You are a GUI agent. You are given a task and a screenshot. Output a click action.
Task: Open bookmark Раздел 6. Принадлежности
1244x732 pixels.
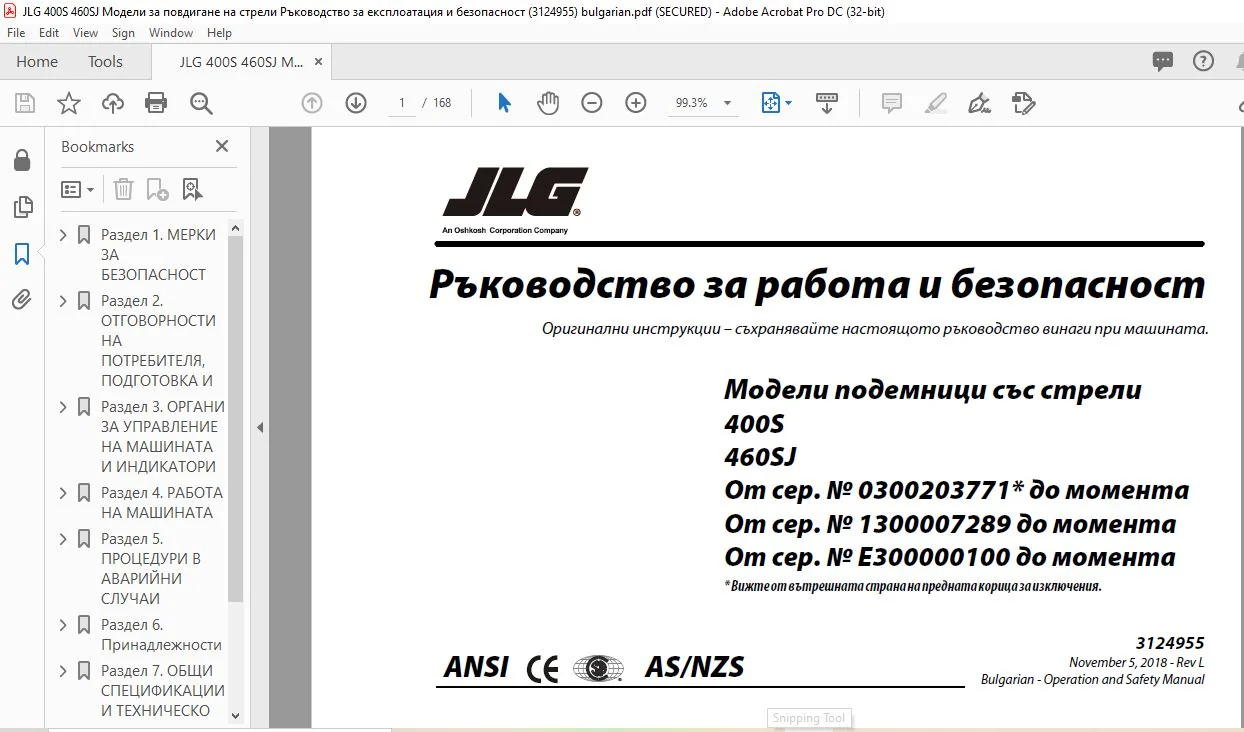(x=161, y=635)
